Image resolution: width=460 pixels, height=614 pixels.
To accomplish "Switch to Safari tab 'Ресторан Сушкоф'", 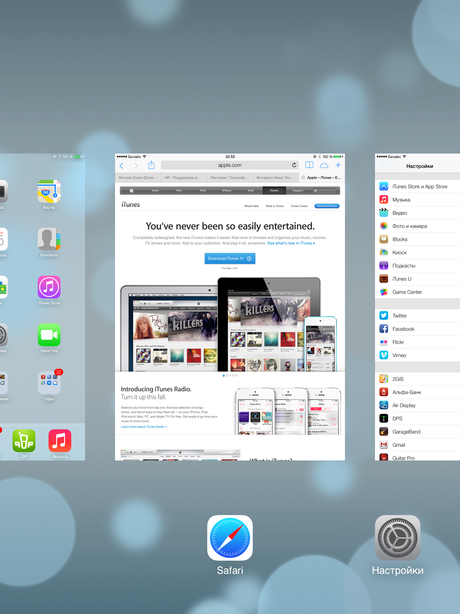I will pyautogui.click(x=229, y=177).
